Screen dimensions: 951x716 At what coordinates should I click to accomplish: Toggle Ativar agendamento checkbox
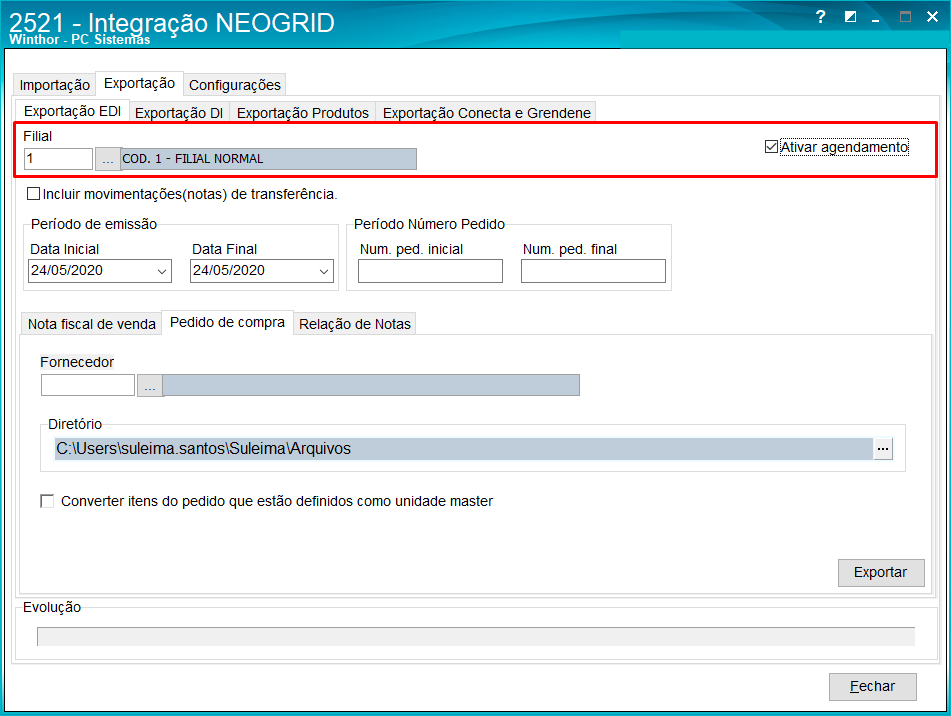click(x=771, y=147)
